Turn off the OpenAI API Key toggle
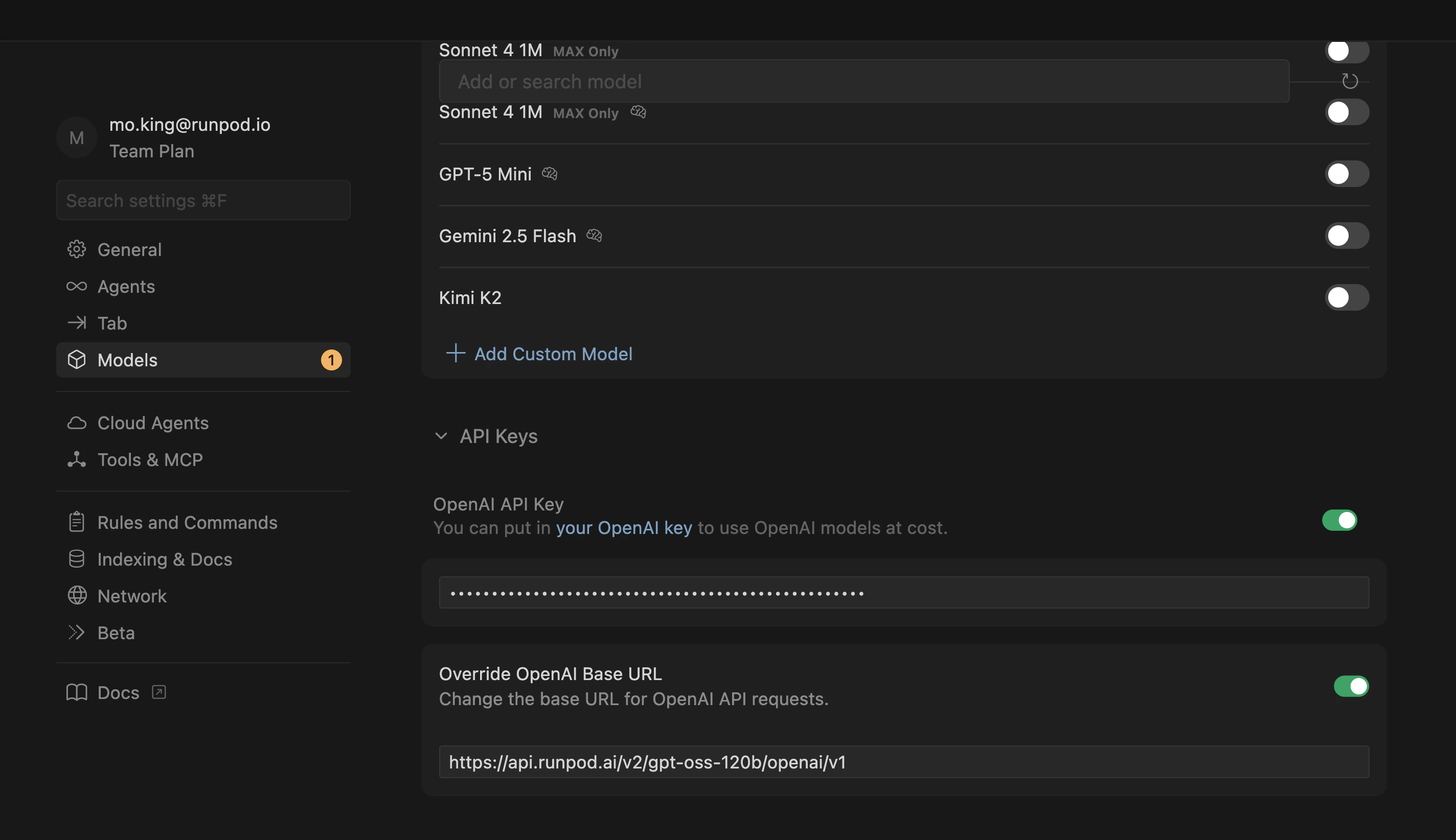This screenshot has height=840, width=1456. [x=1339, y=520]
